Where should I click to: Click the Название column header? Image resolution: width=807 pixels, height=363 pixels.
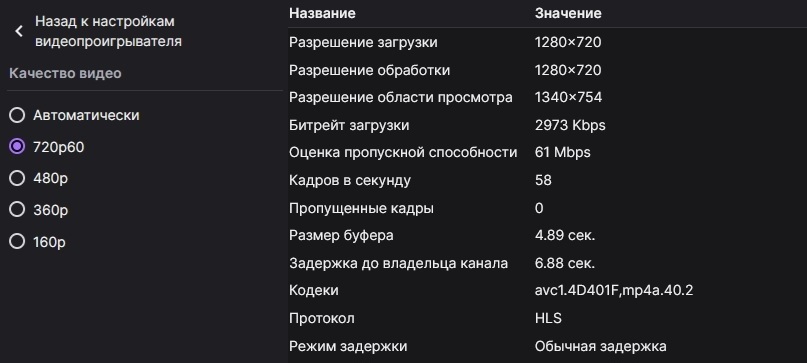tap(322, 13)
